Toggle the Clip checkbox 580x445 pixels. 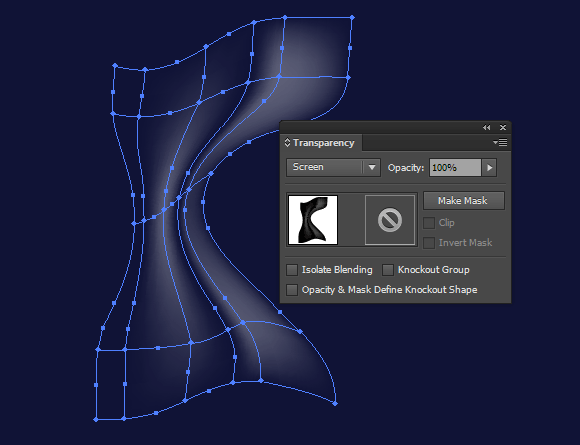[429, 223]
